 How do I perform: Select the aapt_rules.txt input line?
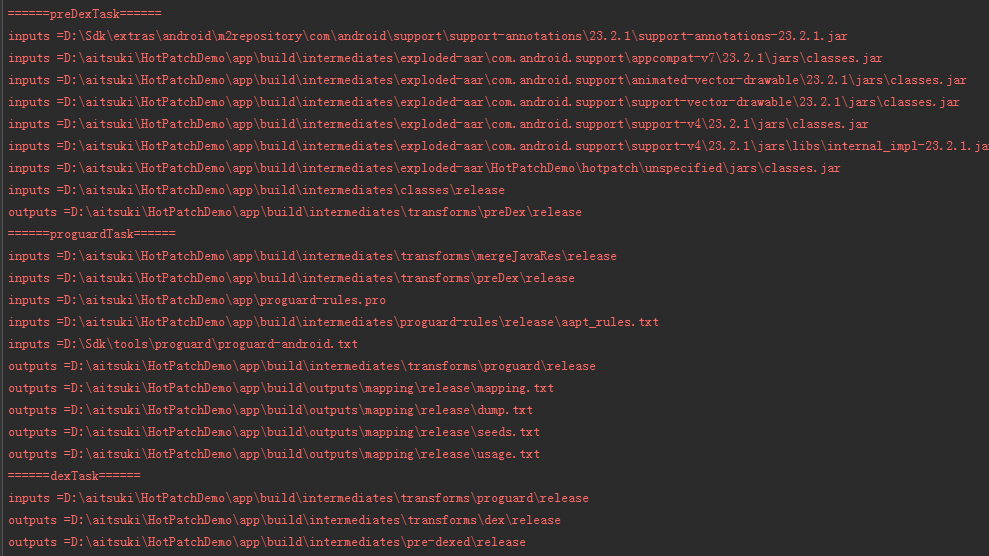334,322
